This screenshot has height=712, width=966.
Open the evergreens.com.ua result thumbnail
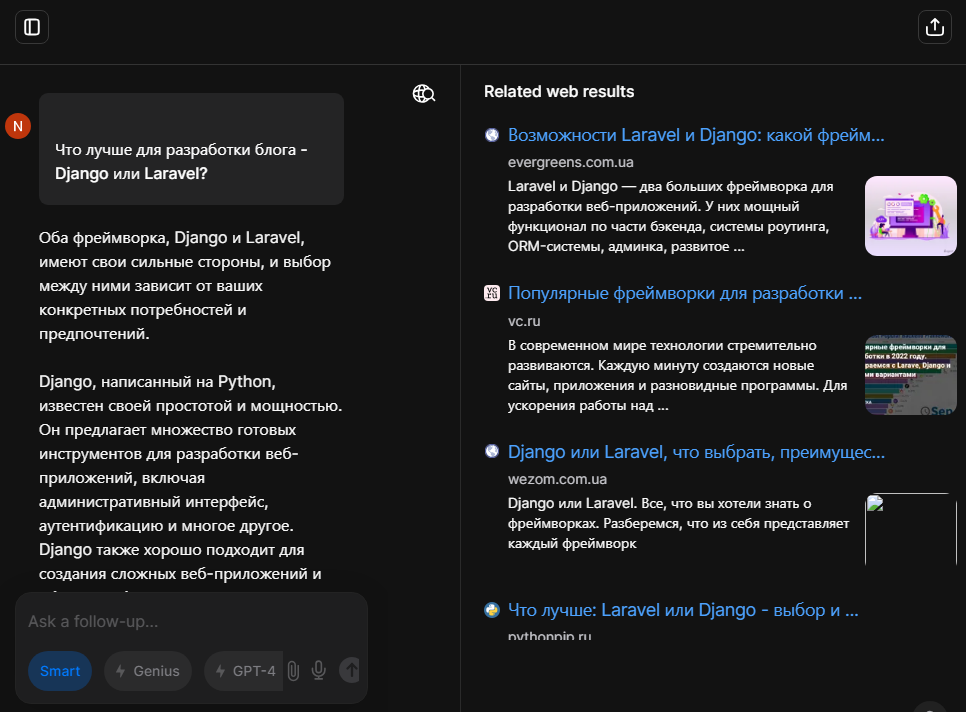(911, 216)
